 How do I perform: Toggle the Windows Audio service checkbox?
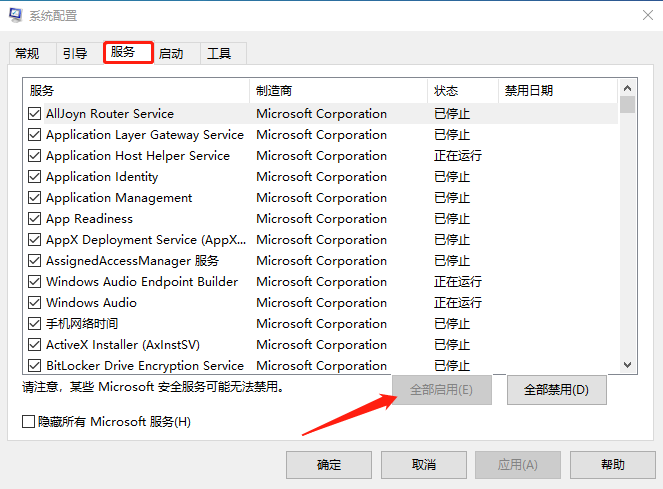[35, 303]
